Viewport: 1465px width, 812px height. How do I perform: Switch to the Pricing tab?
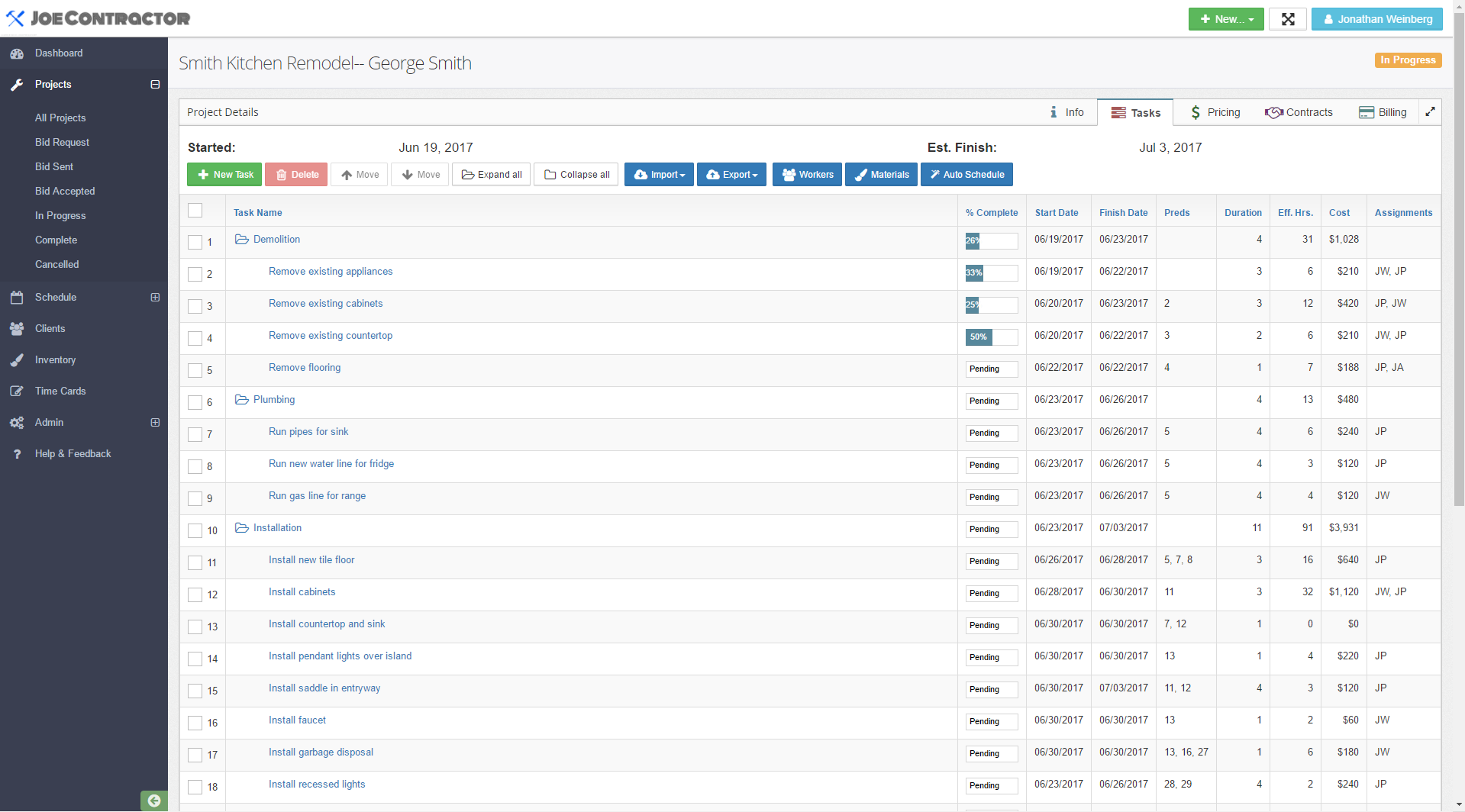pyautogui.click(x=1215, y=111)
